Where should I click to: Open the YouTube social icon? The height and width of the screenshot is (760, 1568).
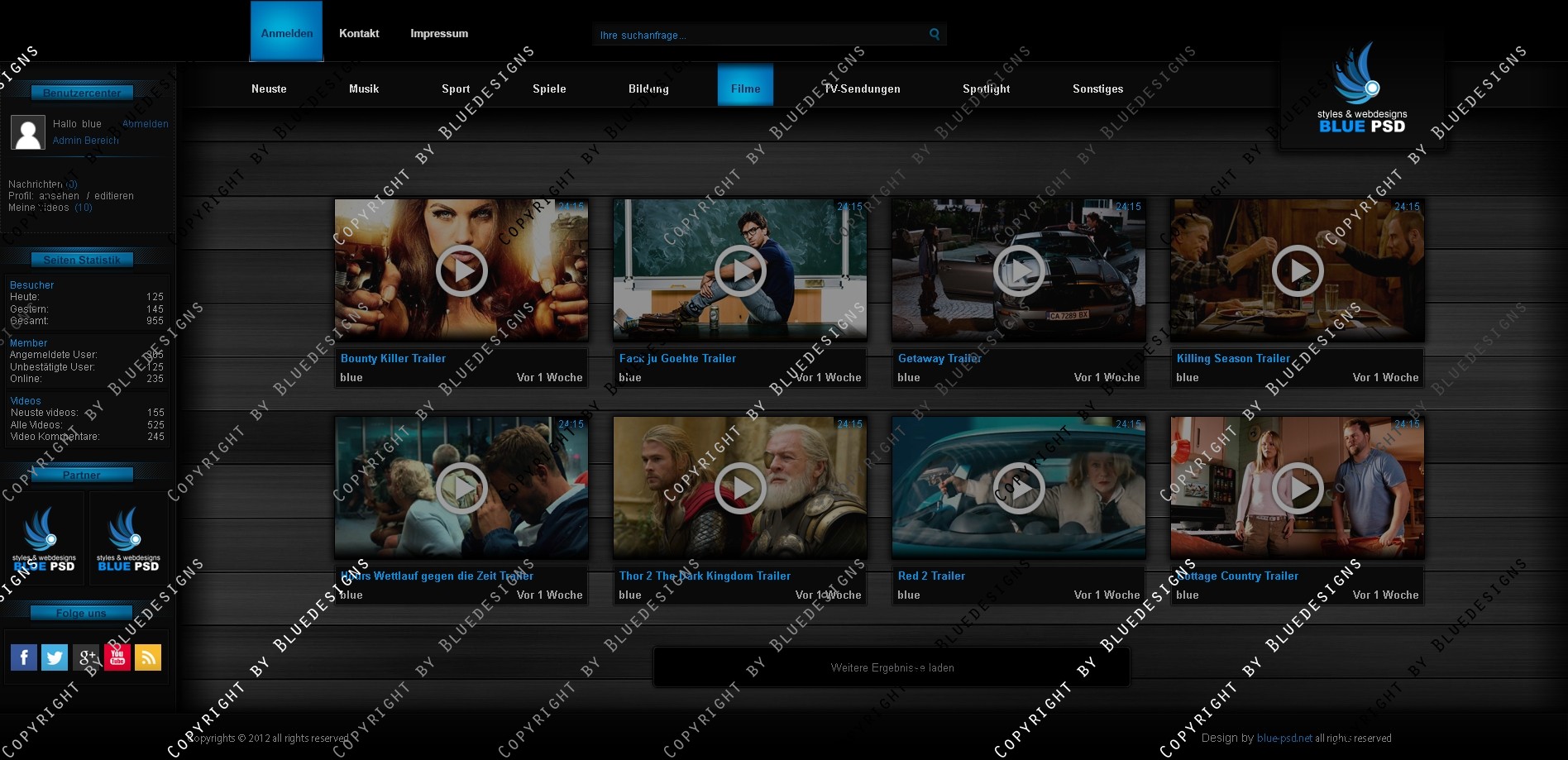click(x=117, y=657)
